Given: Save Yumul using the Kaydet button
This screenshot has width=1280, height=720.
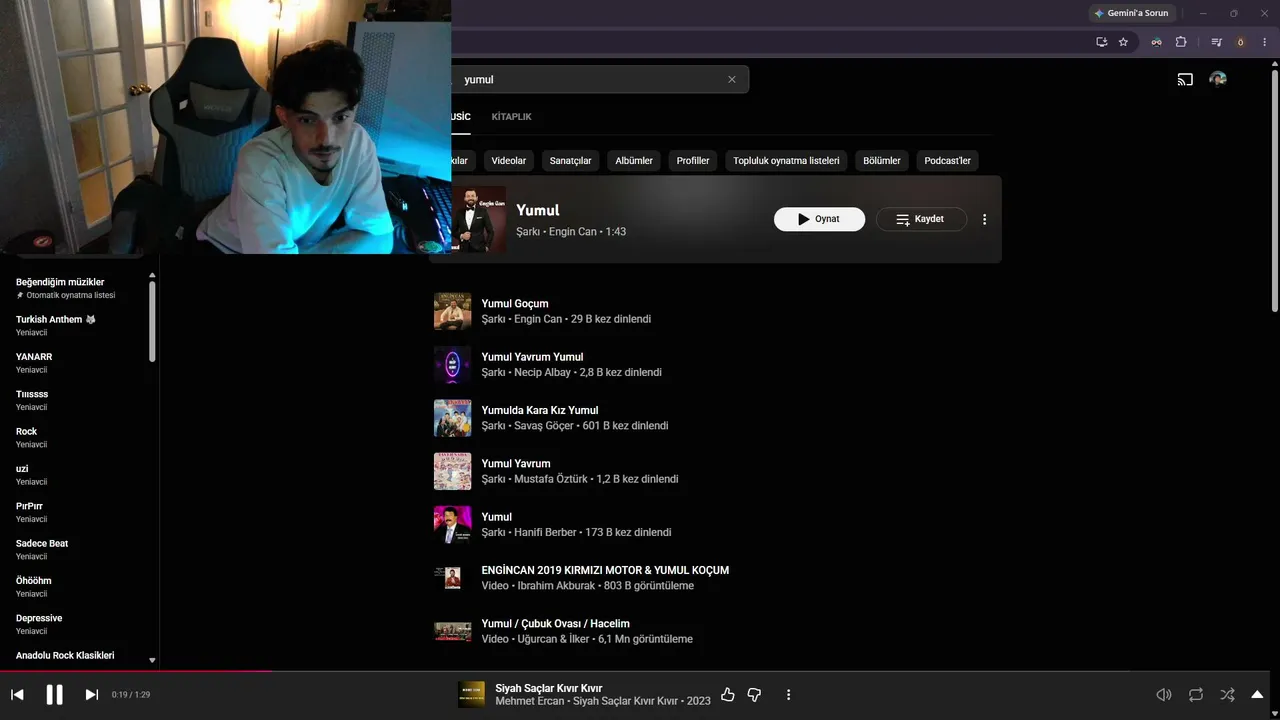Looking at the screenshot, I should [x=921, y=219].
